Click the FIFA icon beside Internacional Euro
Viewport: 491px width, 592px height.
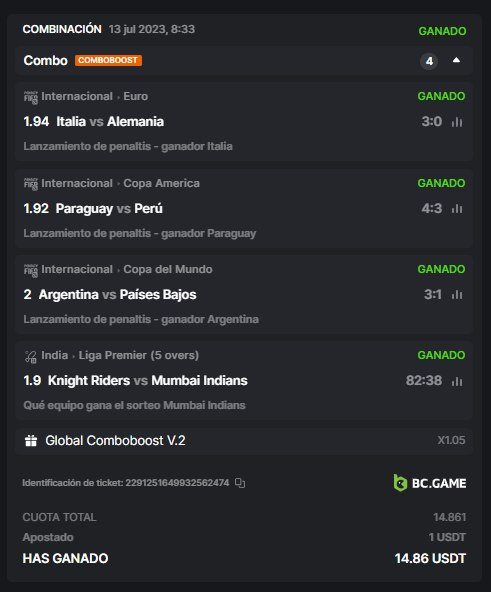pyautogui.click(x=31, y=97)
